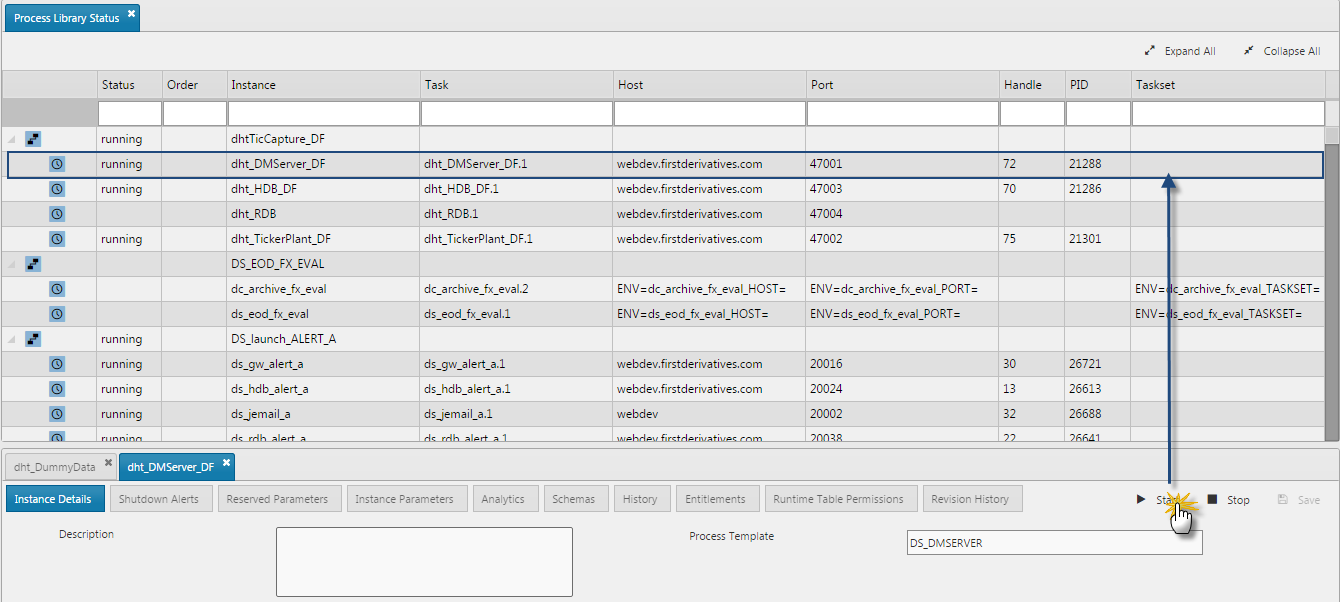Sort by the Status column header
Image resolution: width=1340 pixels, height=602 pixels.
129,85
